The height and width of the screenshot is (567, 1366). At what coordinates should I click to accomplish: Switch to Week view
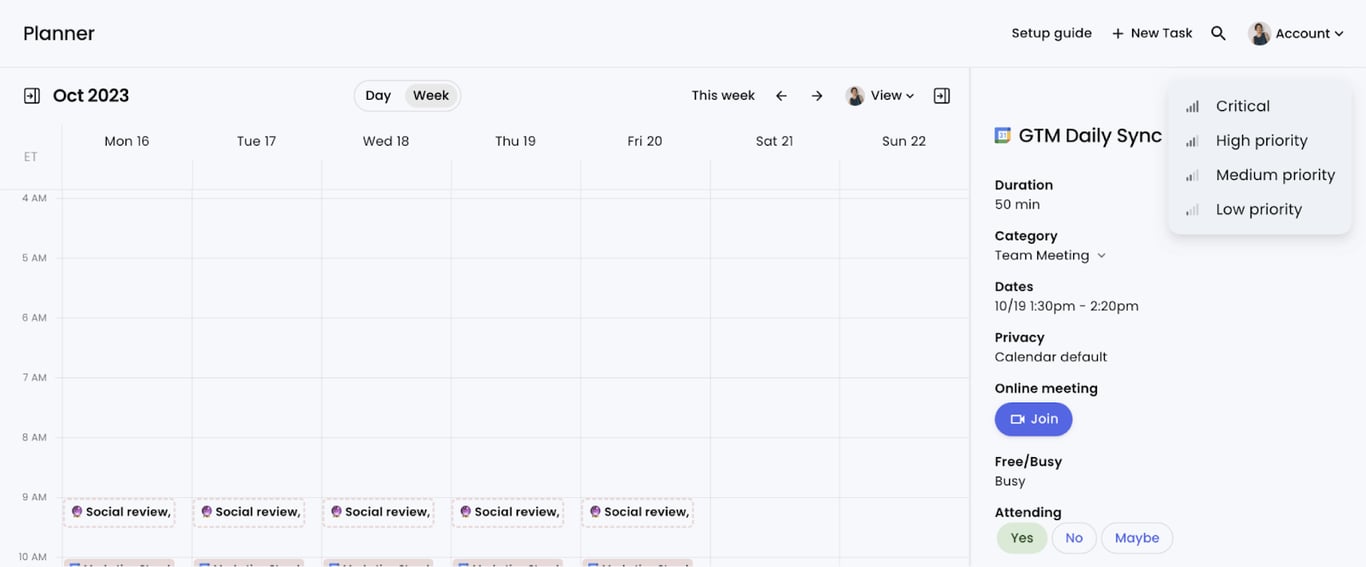tap(431, 96)
